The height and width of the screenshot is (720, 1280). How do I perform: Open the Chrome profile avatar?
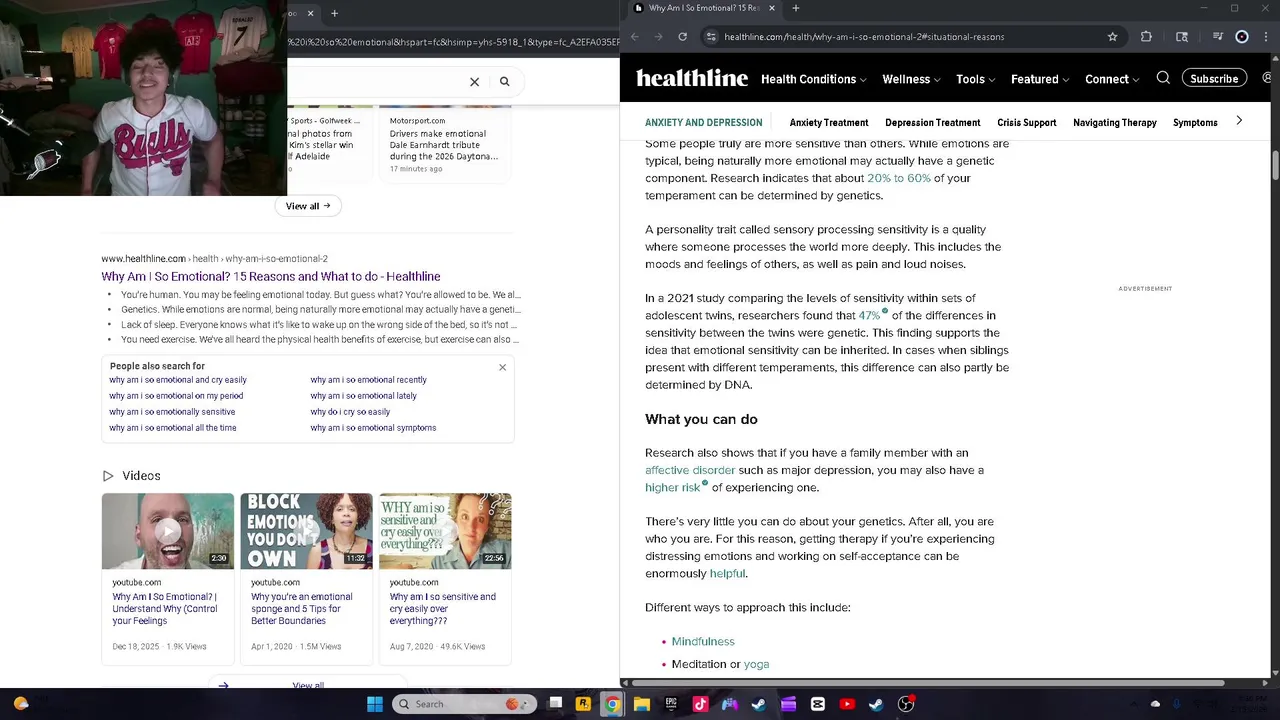coord(1242,37)
